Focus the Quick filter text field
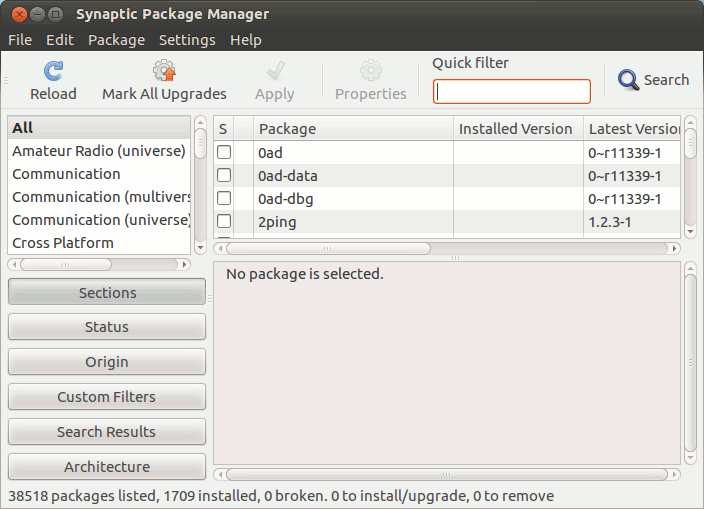This screenshot has width=704, height=509. tap(511, 92)
